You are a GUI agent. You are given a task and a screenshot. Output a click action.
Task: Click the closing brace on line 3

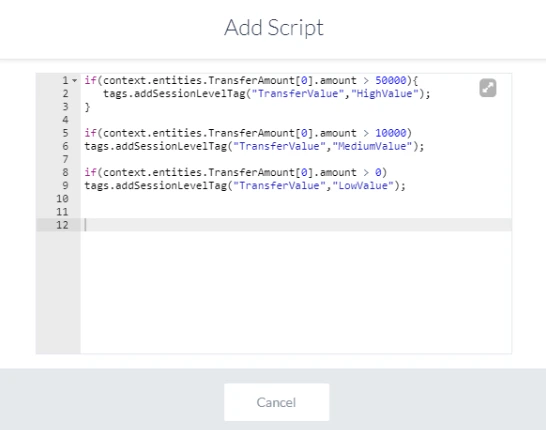(x=87, y=107)
